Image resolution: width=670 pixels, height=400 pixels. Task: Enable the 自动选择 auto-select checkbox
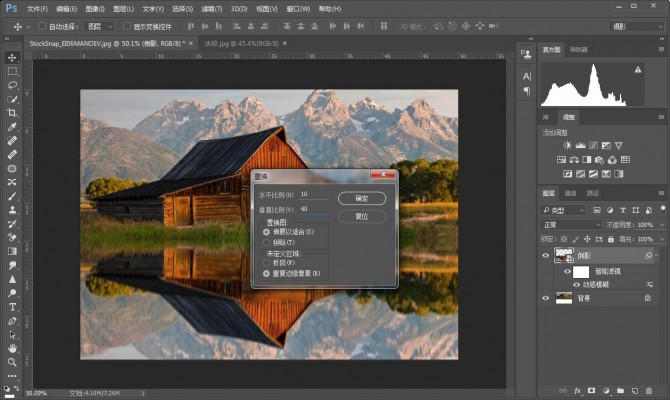click(45, 26)
